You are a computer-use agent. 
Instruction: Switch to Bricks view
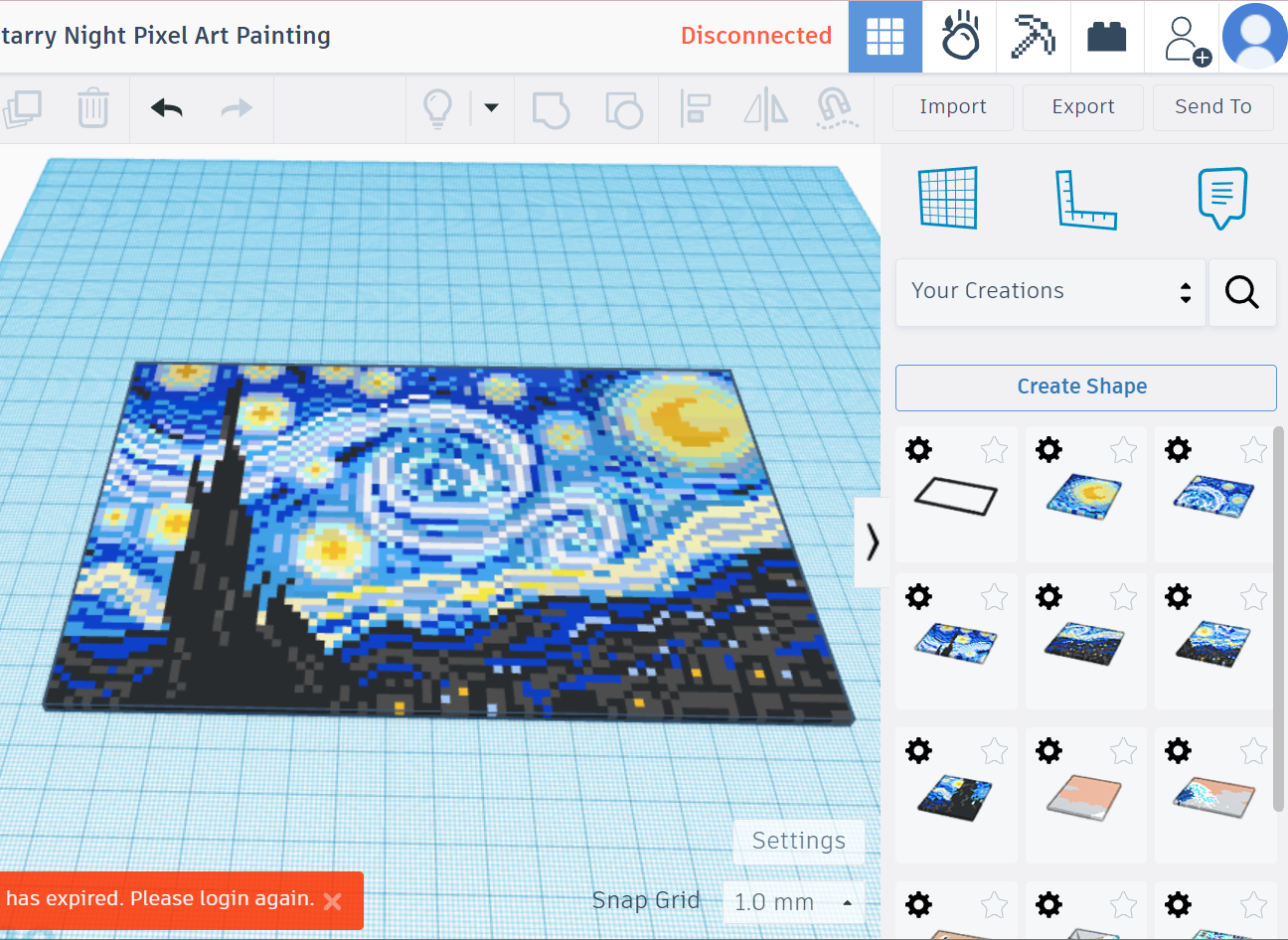coord(1106,37)
